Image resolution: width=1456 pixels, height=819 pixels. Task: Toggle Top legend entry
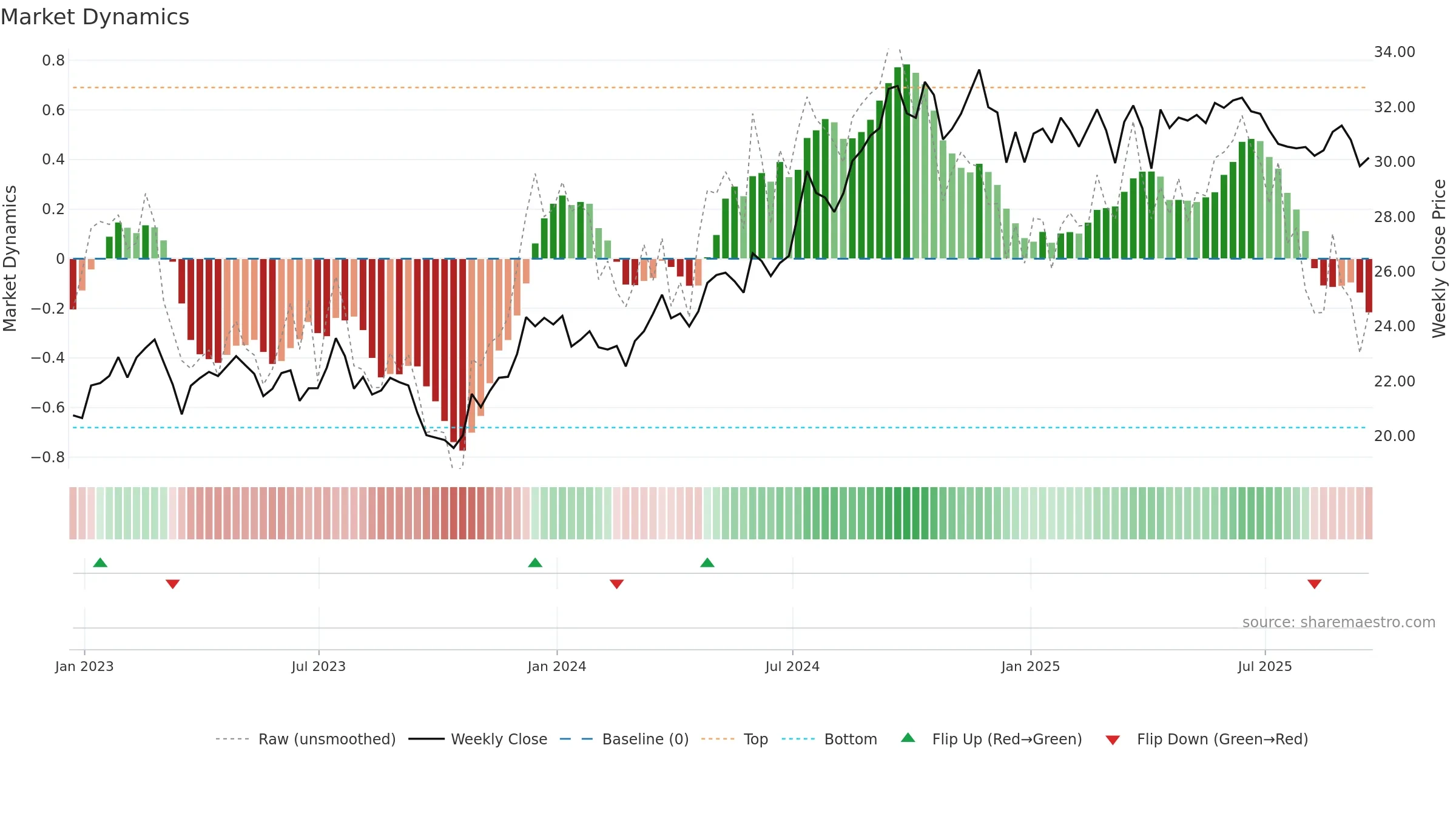coord(734,739)
